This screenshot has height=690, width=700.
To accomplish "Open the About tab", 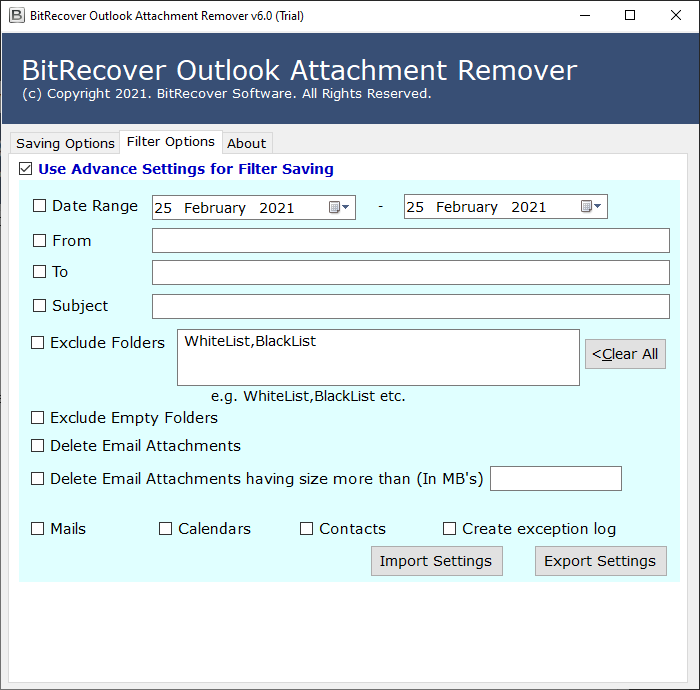I will pyautogui.click(x=246, y=143).
